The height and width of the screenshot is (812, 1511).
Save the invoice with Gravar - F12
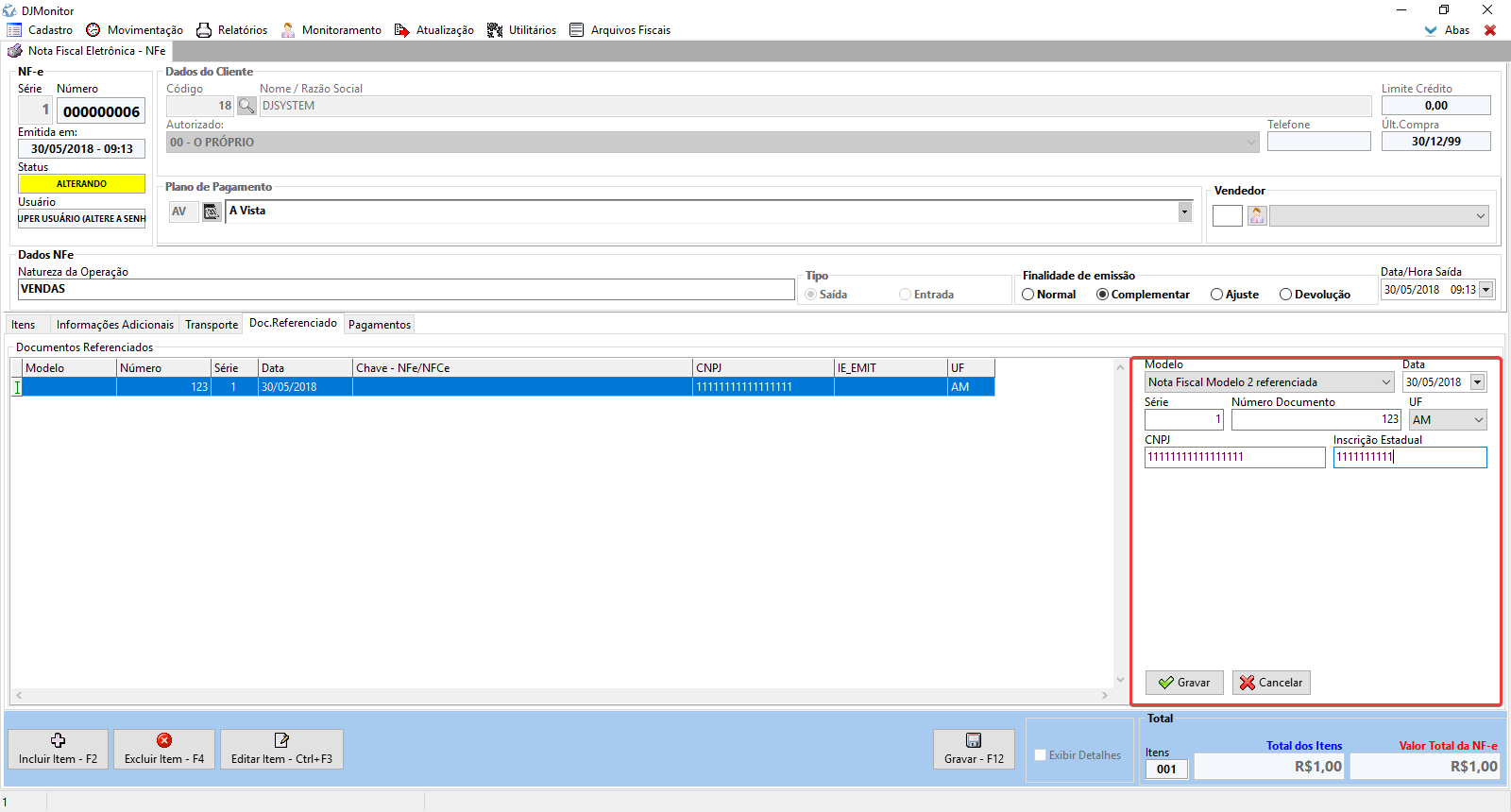[974, 749]
